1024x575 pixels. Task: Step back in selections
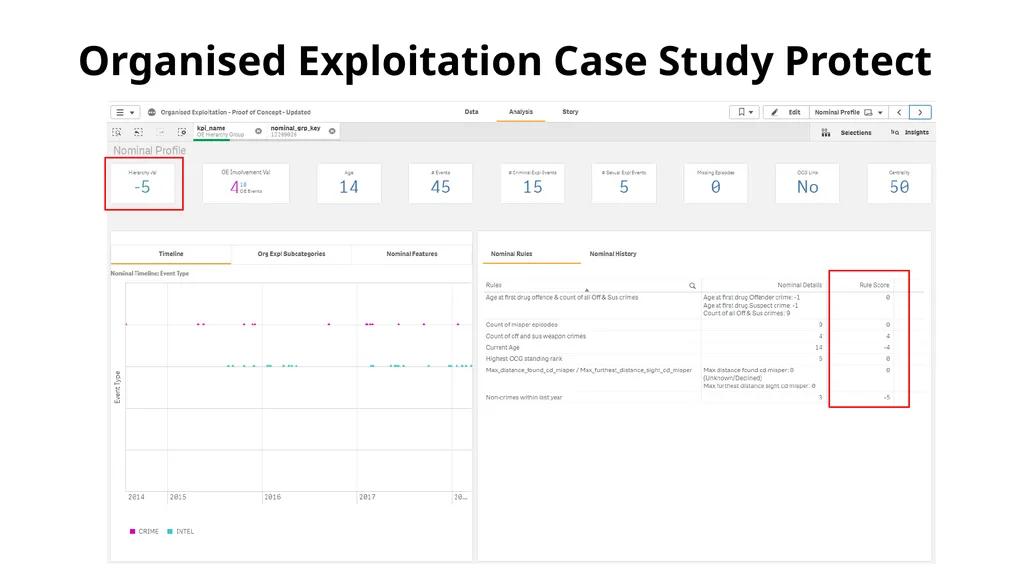[x=138, y=132]
